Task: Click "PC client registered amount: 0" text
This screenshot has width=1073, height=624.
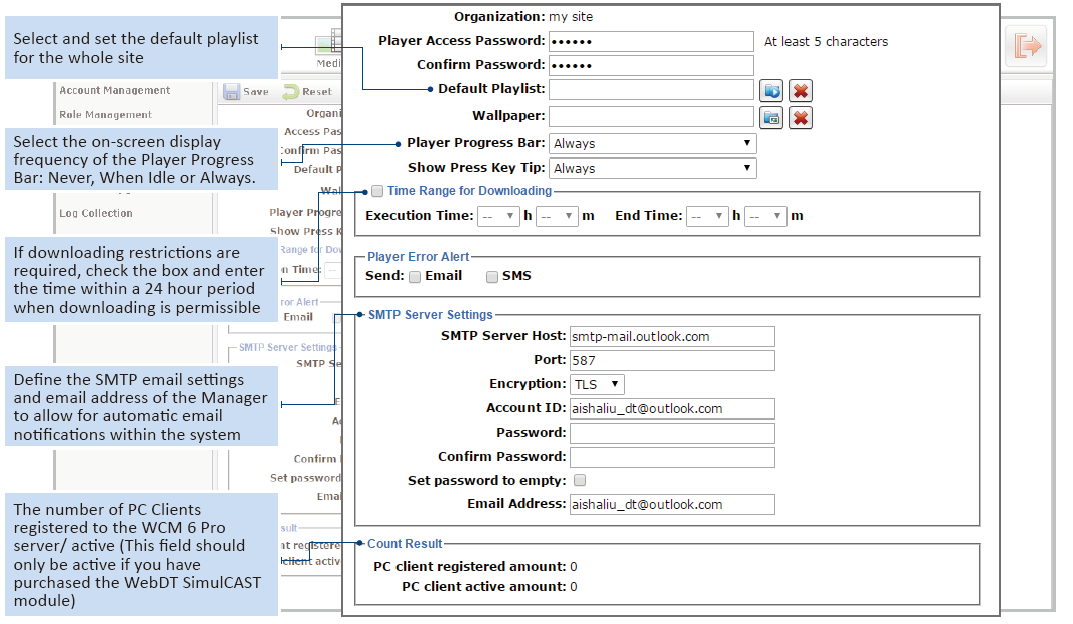Action: pyautogui.click(x=475, y=567)
